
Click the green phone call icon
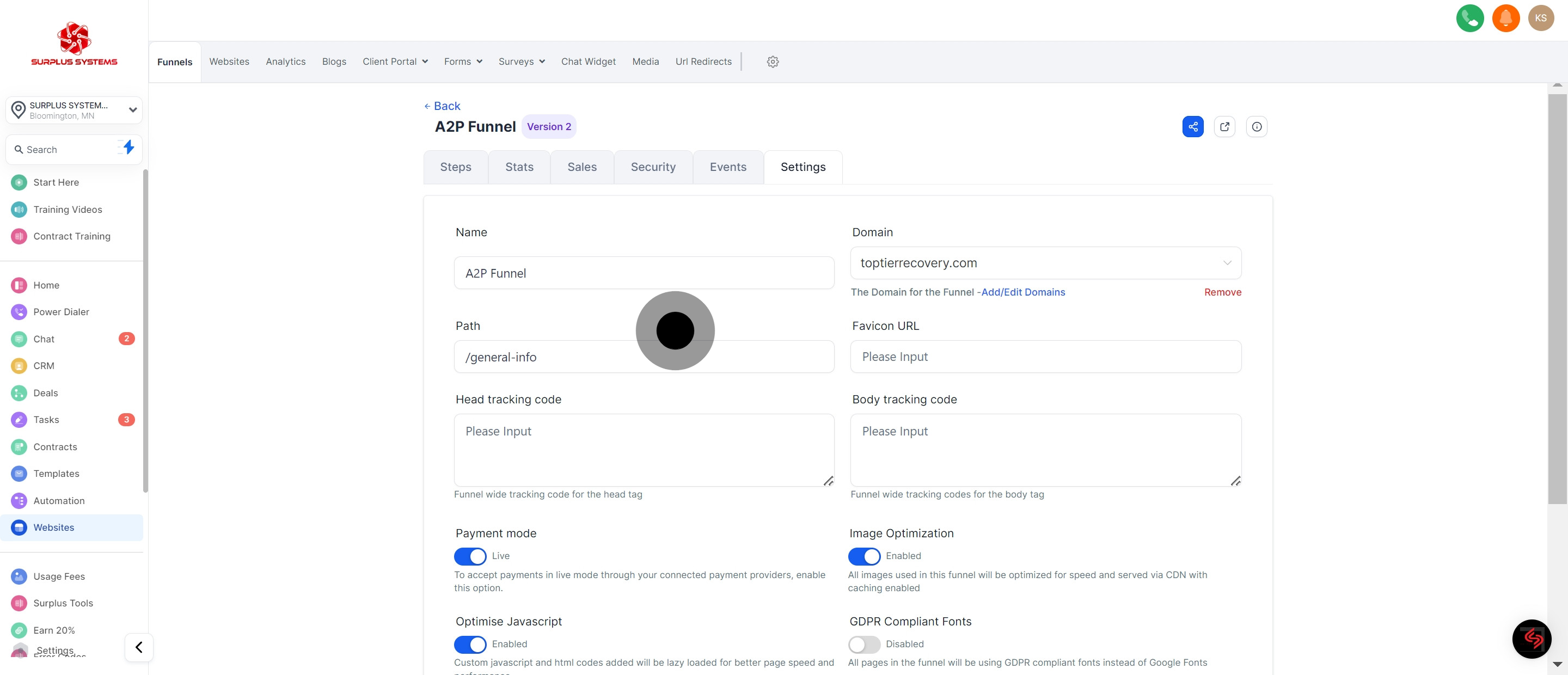[x=1469, y=19]
